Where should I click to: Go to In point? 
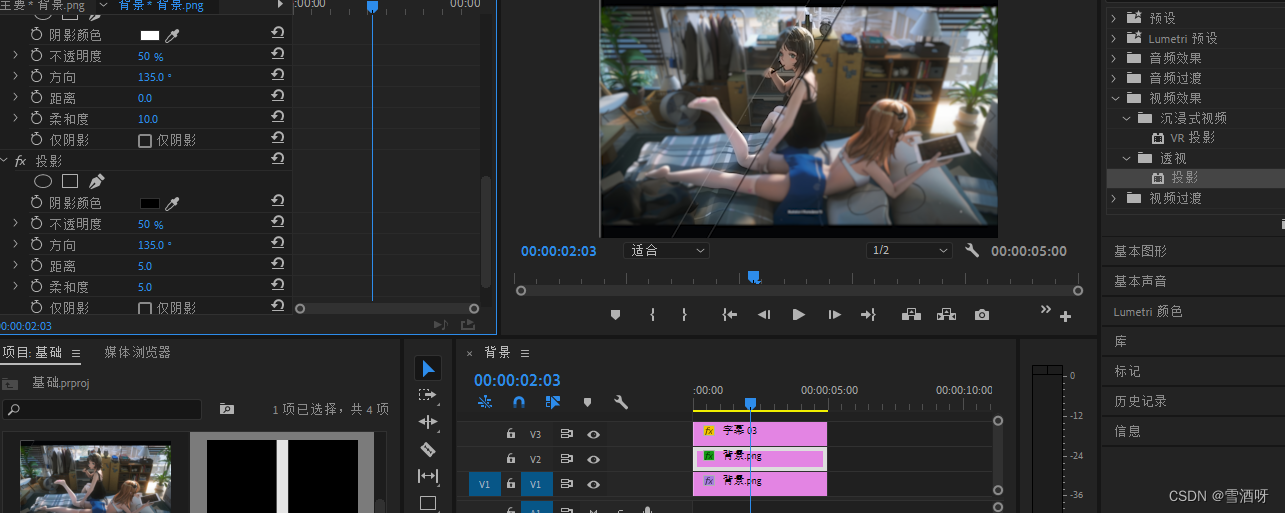click(x=730, y=314)
